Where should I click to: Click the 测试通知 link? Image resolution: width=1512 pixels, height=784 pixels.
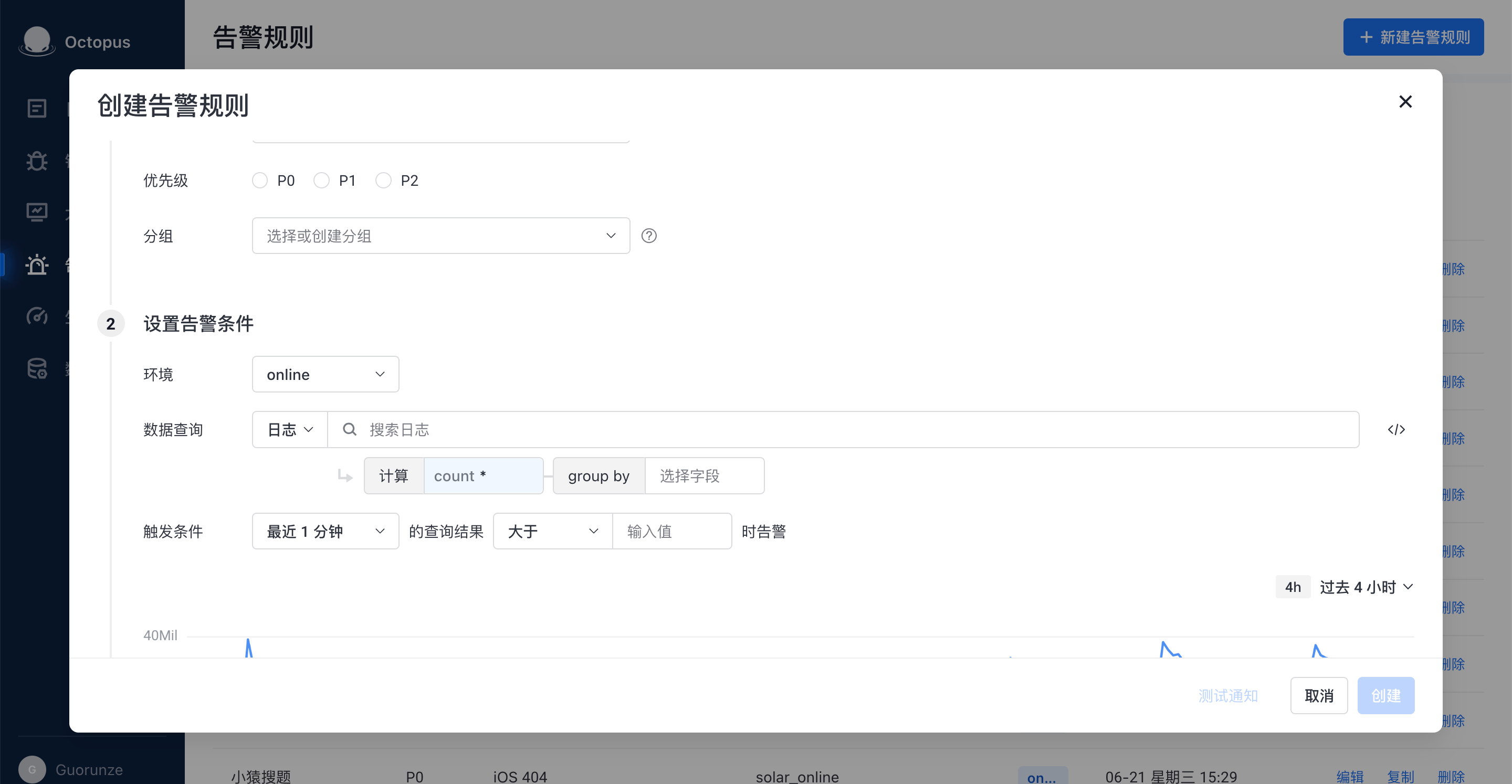click(1228, 695)
